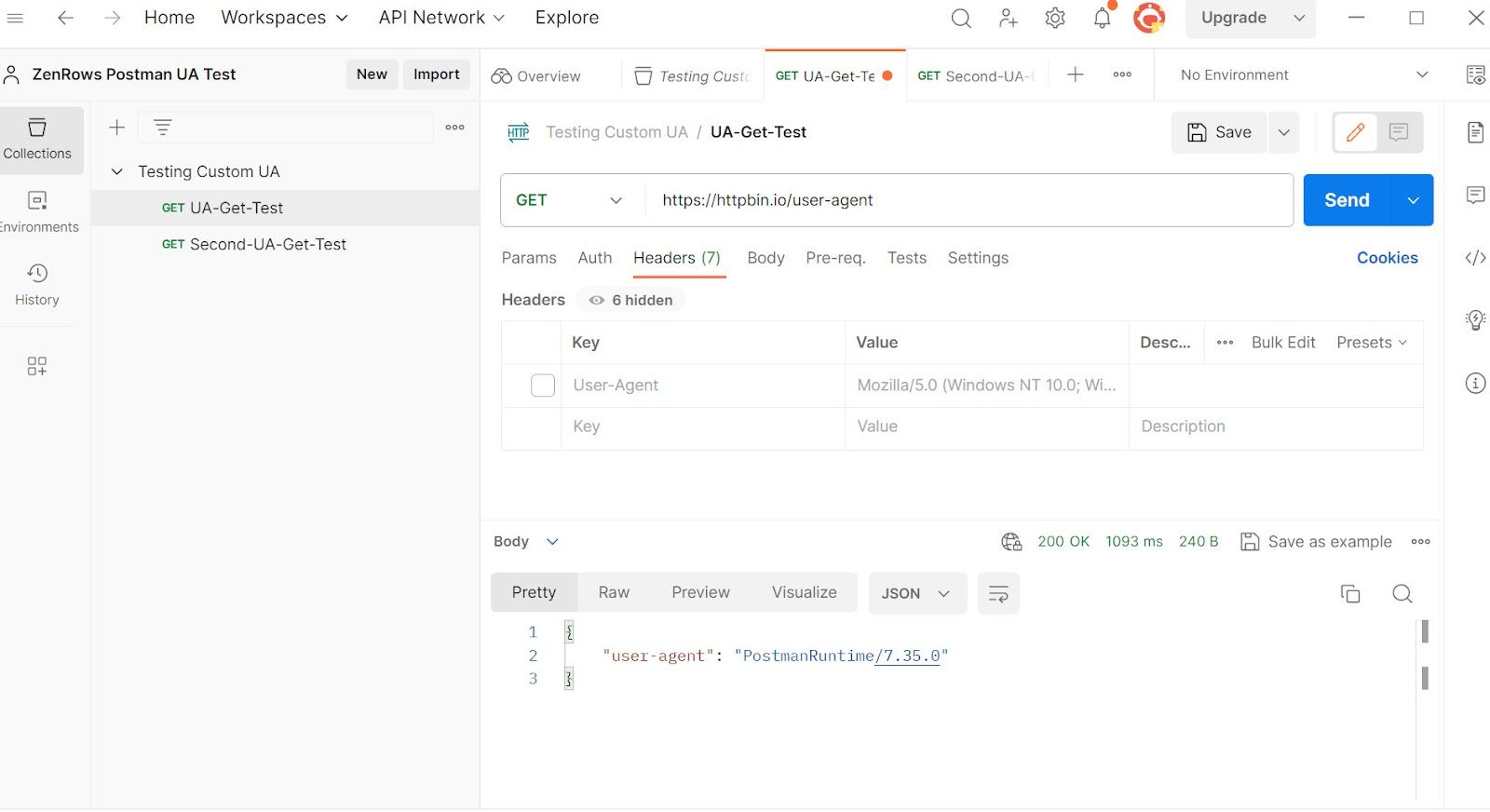
Task: Go forward with the right arrow
Action: (113, 18)
